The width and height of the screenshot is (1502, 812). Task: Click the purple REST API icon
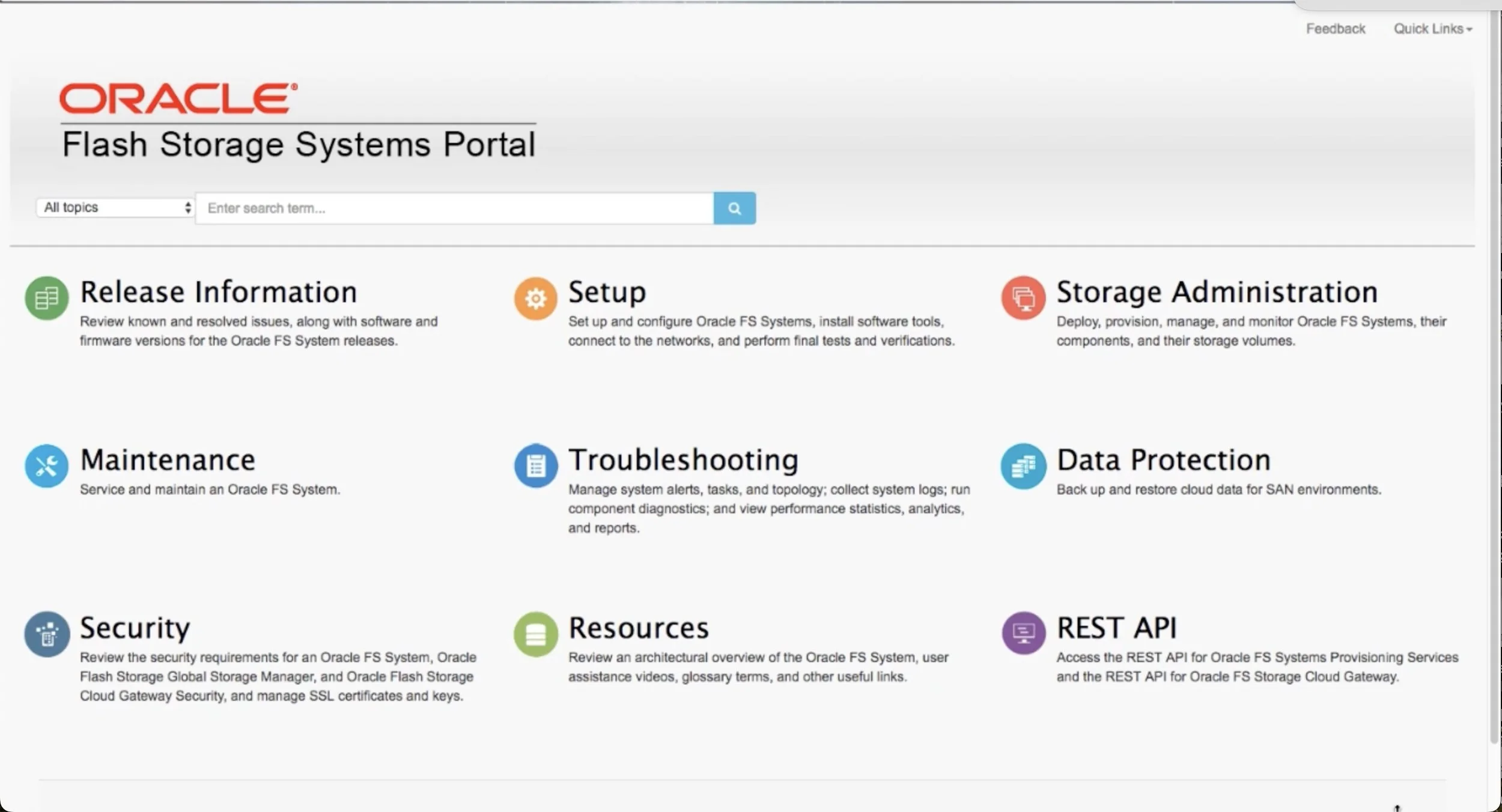(x=1023, y=633)
